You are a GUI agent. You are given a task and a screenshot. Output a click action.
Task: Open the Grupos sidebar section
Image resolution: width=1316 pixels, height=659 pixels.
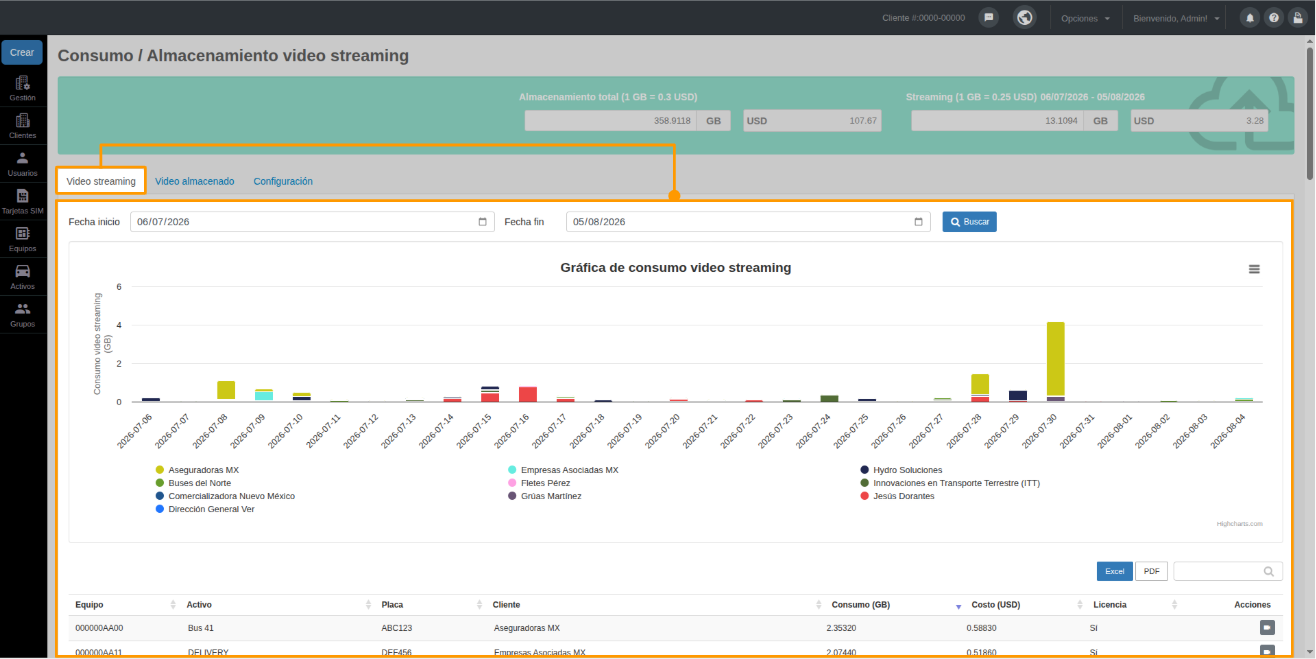[x=22, y=315]
